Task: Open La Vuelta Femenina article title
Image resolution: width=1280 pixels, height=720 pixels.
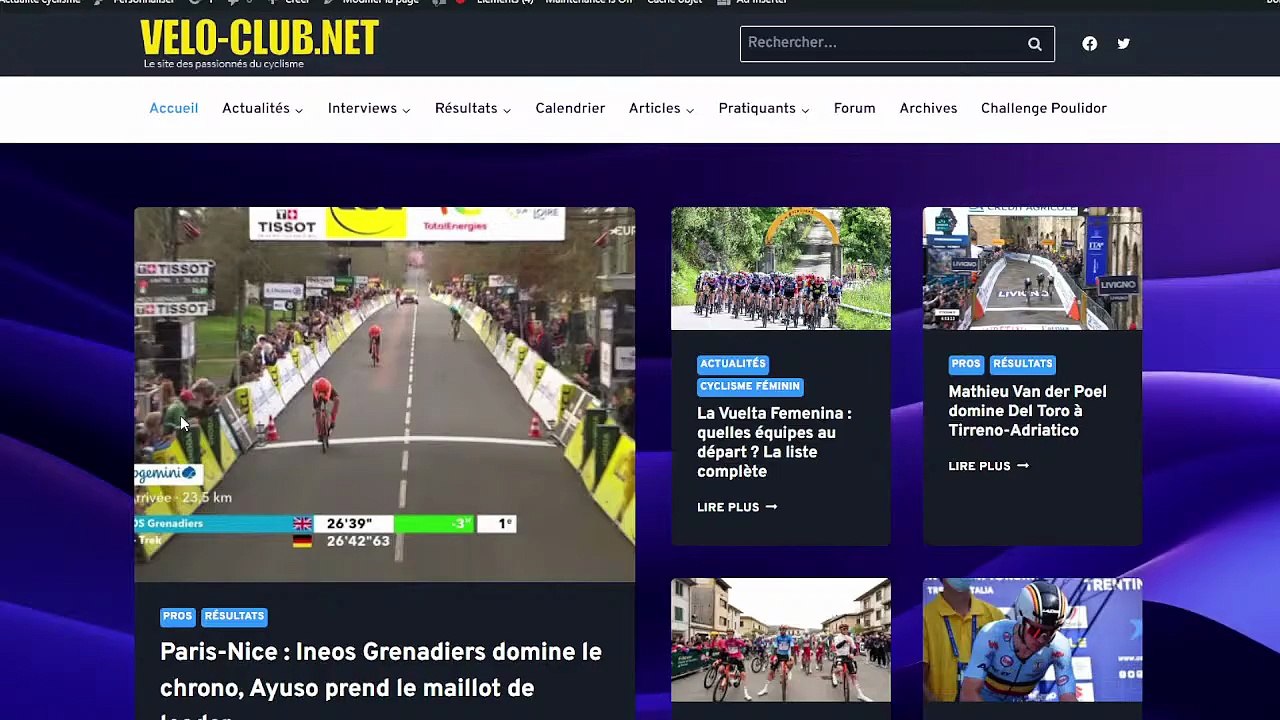Action: pos(775,442)
